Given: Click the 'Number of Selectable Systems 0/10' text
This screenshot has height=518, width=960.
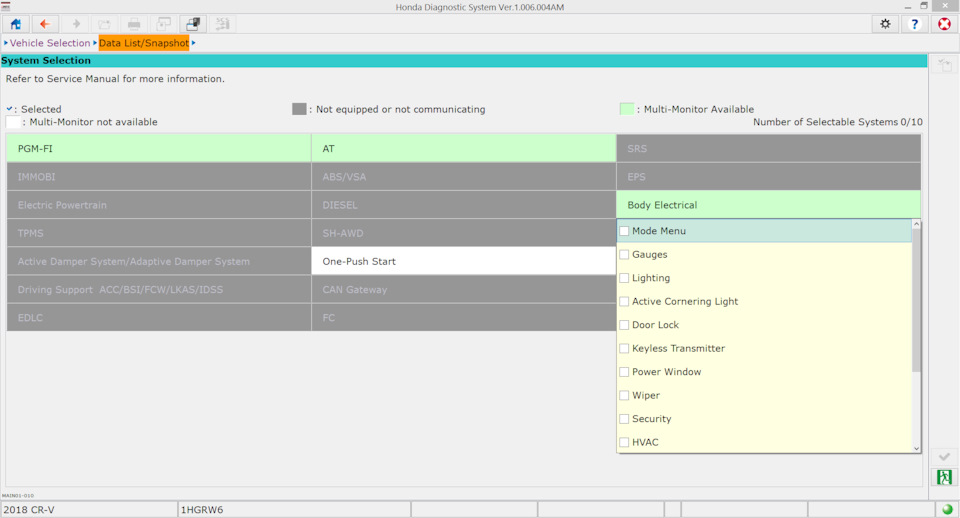Looking at the screenshot, I should coord(838,122).
